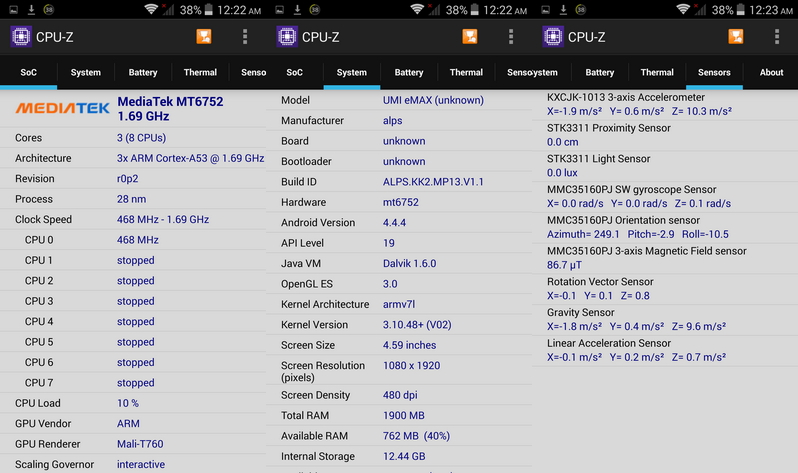This screenshot has height=473, width=798.
Task: Tap the MediaTek MT6752 1.69 GHz heading
Action: click(x=170, y=108)
